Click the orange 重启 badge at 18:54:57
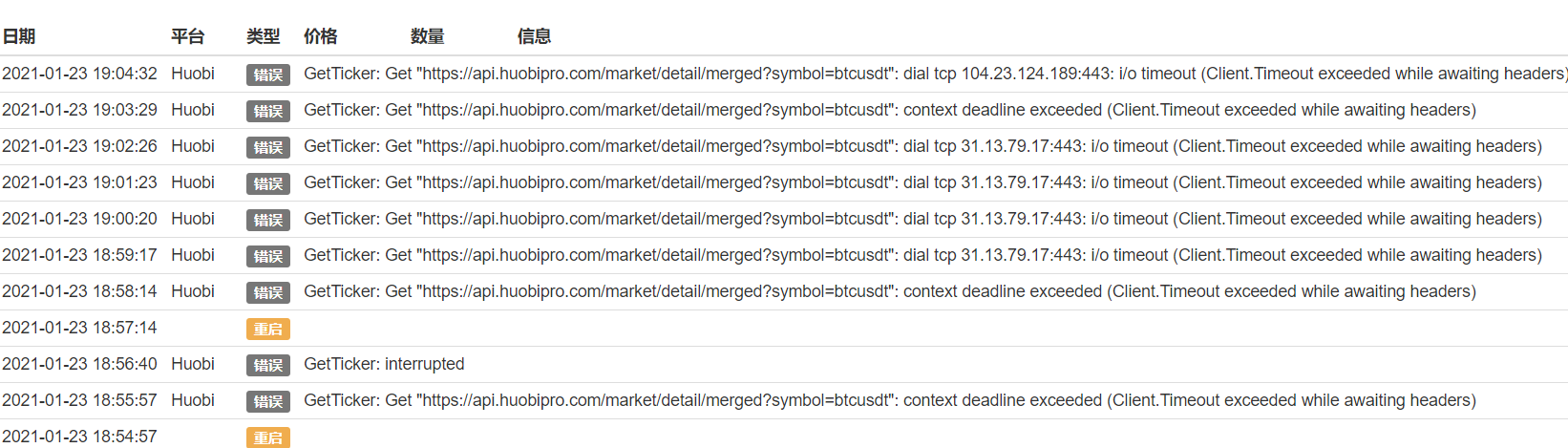Viewport: 1568px width, 448px height. point(268,437)
